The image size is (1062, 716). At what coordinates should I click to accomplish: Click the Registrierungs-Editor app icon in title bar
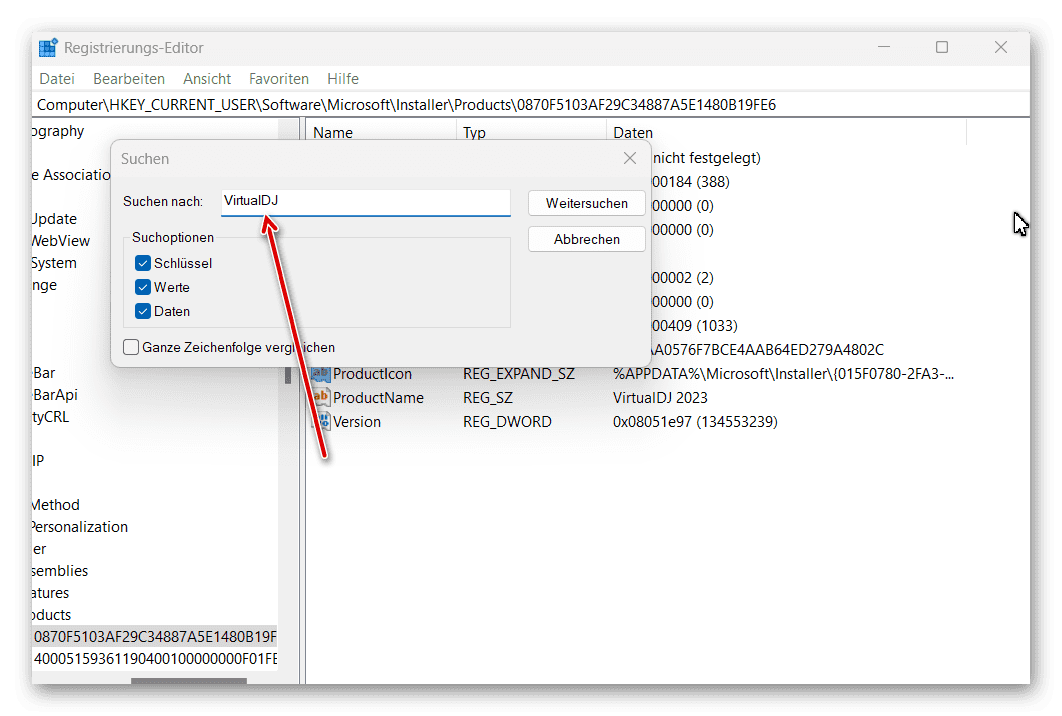pyautogui.click(x=48, y=47)
